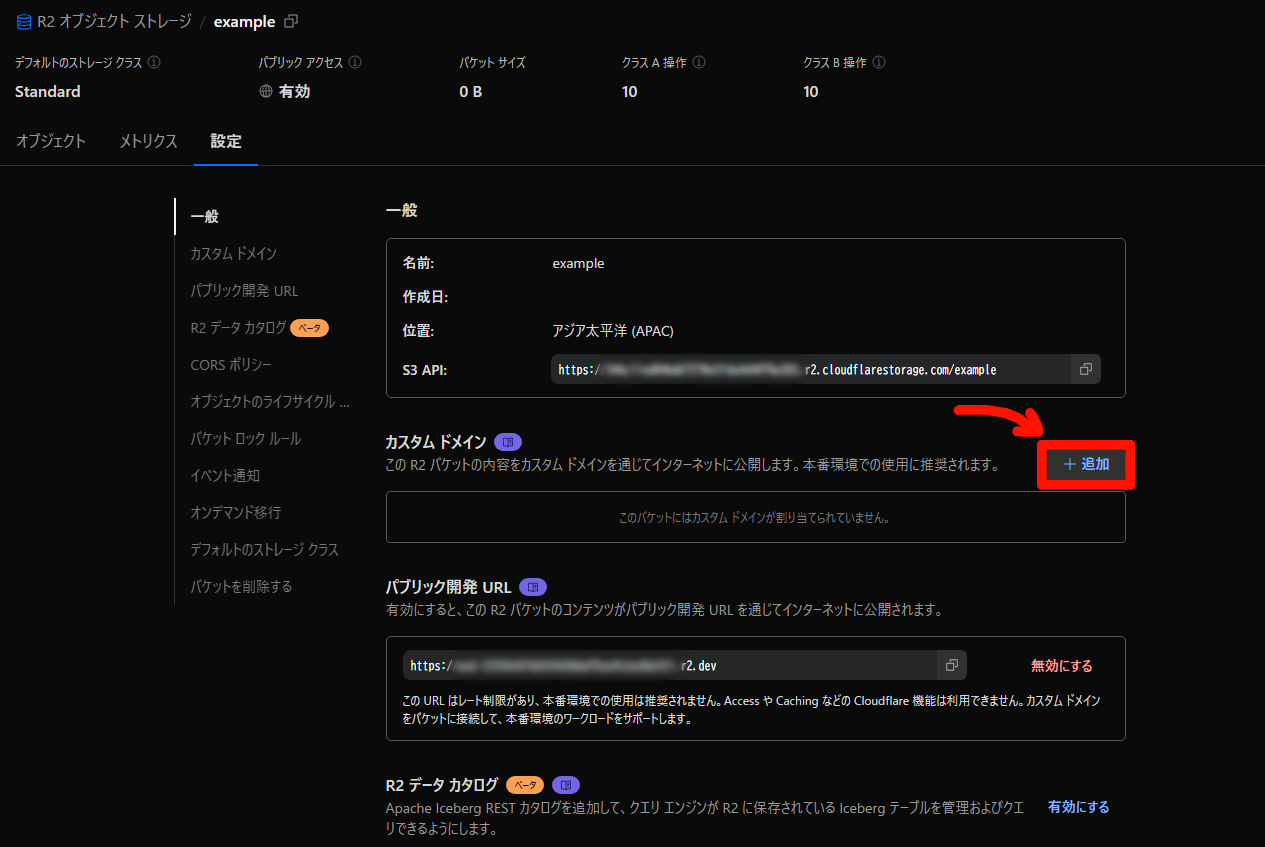Click the ＋追加 custom domain button
The height and width of the screenshot is (847, 1265).
click(x=1086, y=464)
